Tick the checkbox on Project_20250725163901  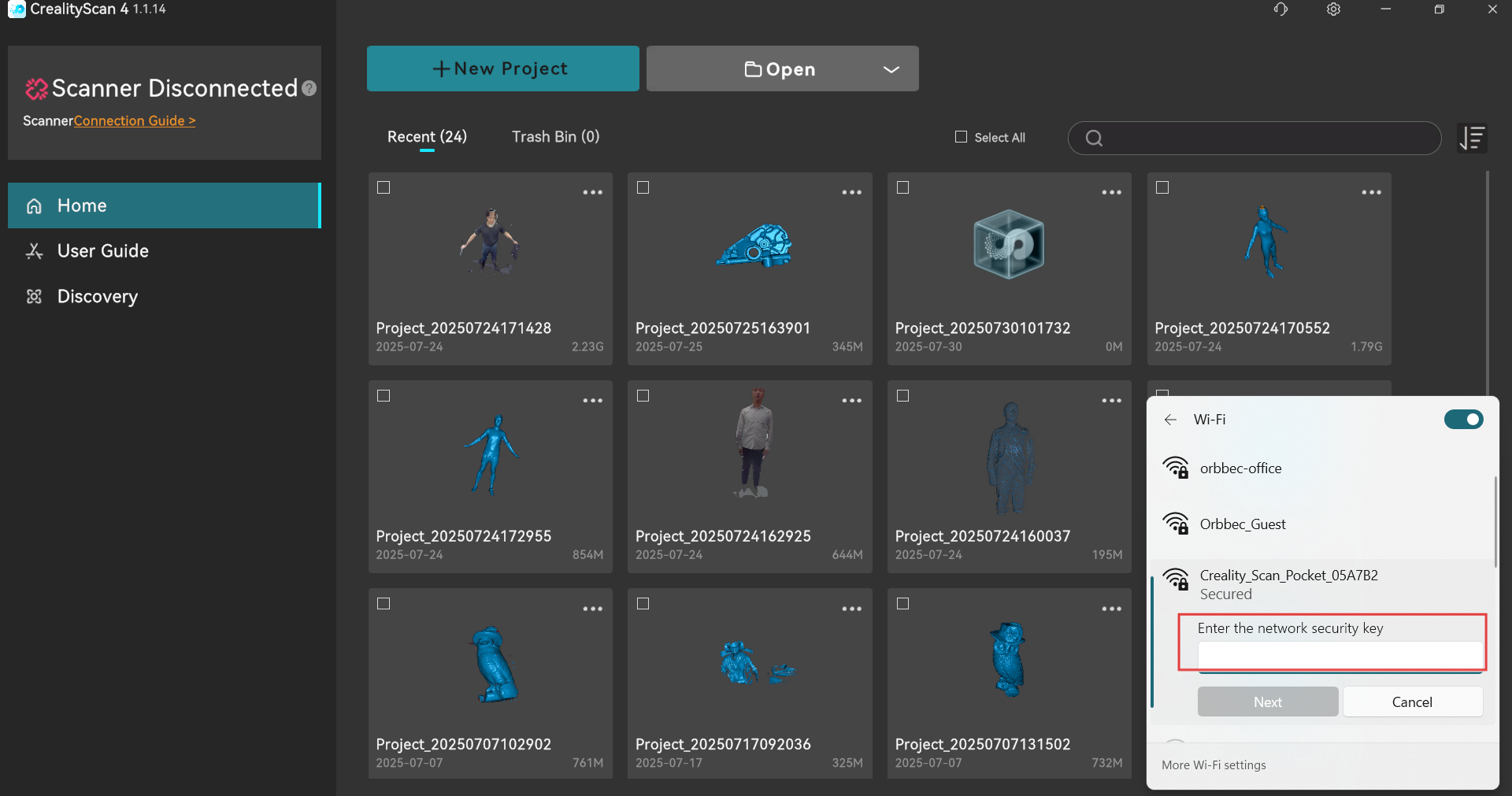pos(643,187)
